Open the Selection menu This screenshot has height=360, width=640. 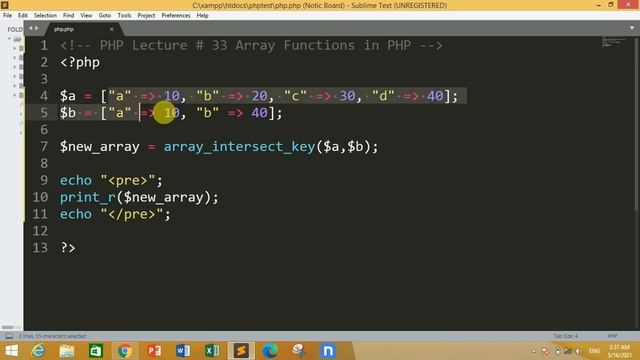click(45, 16)
